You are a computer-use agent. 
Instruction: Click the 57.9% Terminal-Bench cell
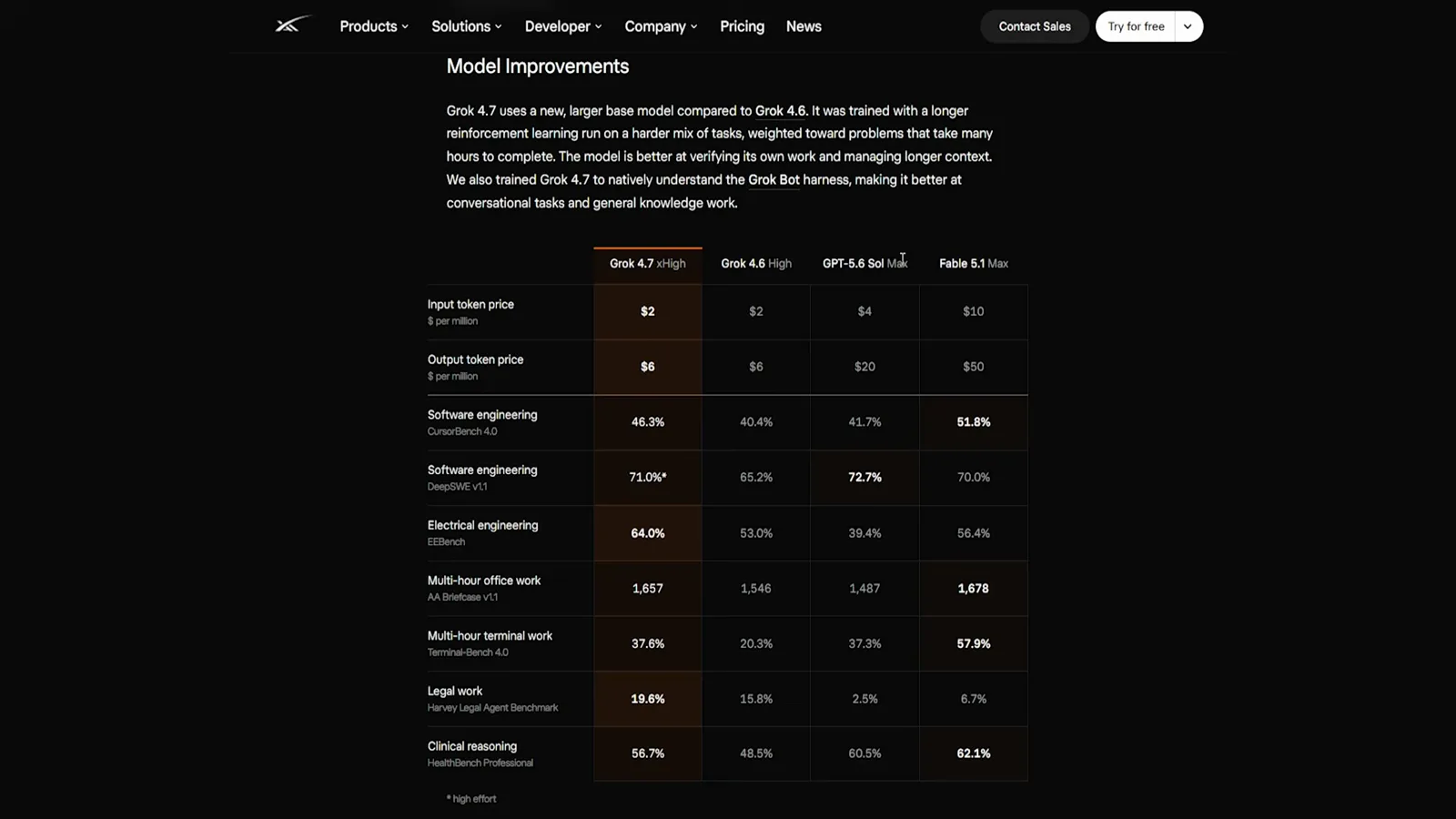tap(974, 644)
